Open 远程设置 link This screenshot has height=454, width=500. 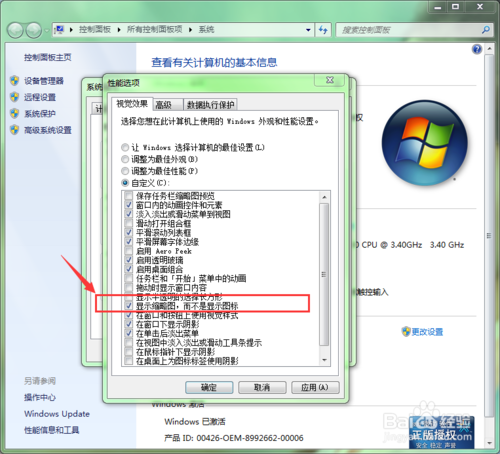click(x=40, y=97)
